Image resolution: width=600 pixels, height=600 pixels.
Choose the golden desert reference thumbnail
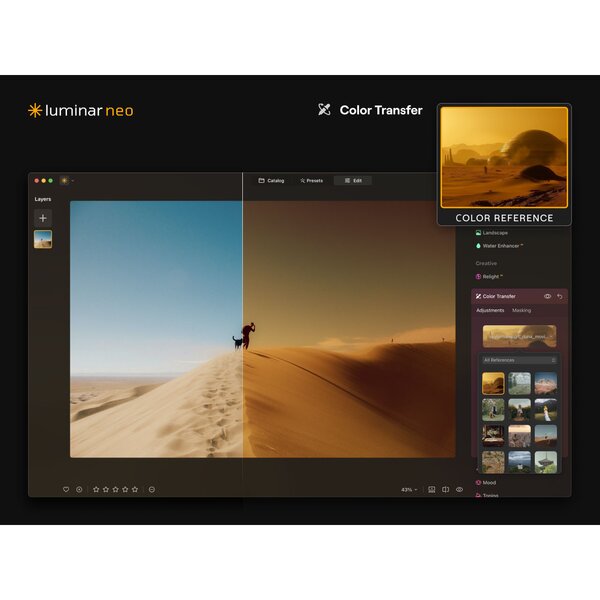[493, 383]
